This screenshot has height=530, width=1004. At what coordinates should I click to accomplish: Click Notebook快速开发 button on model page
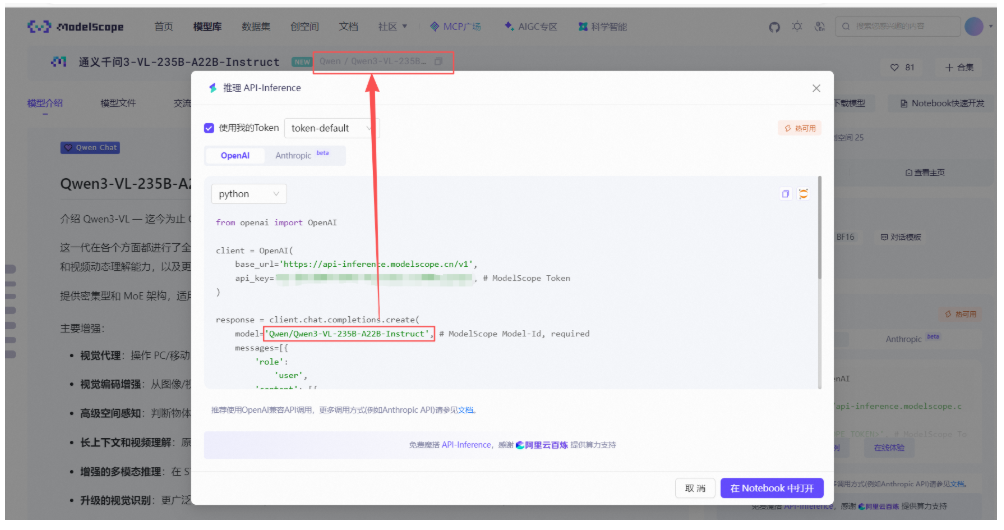942,103
